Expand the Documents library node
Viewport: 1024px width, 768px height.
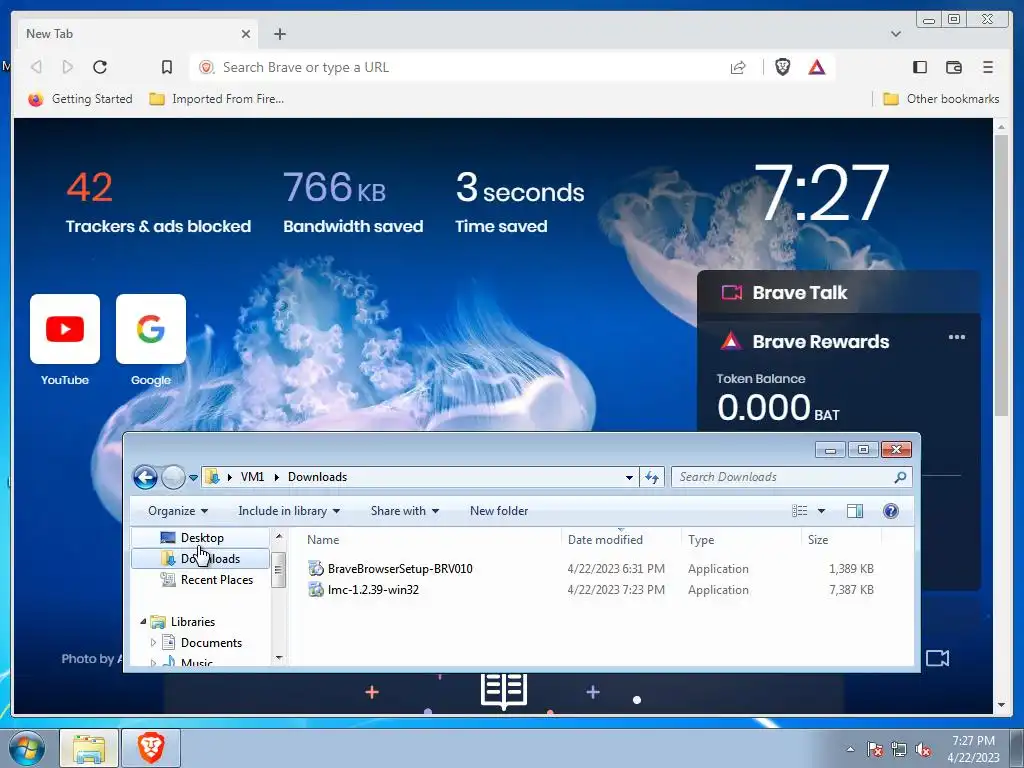pos(153,643)
